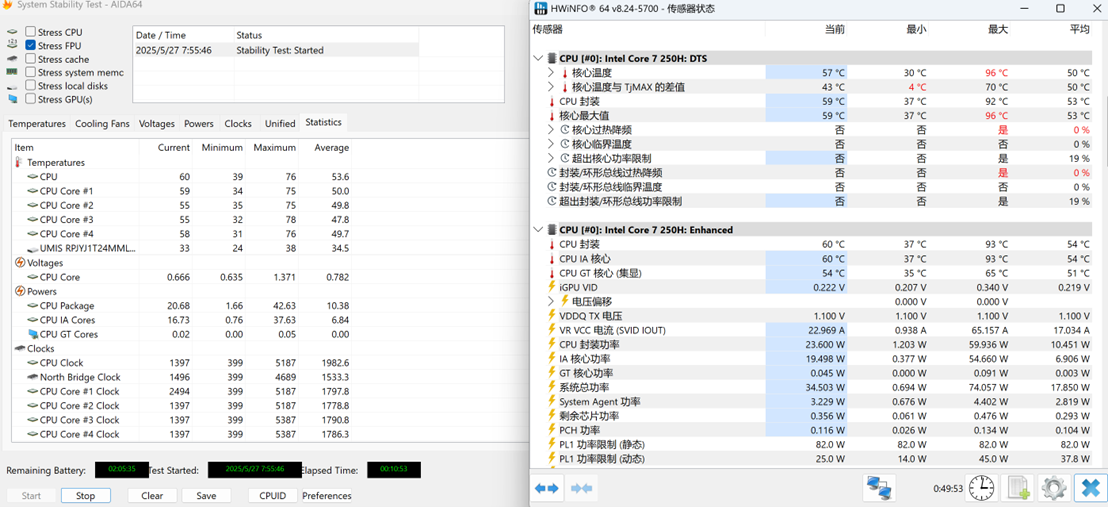The image size is (1108, 507).
Task: Enable the Stress system memory checkbox
Action: 30,72
